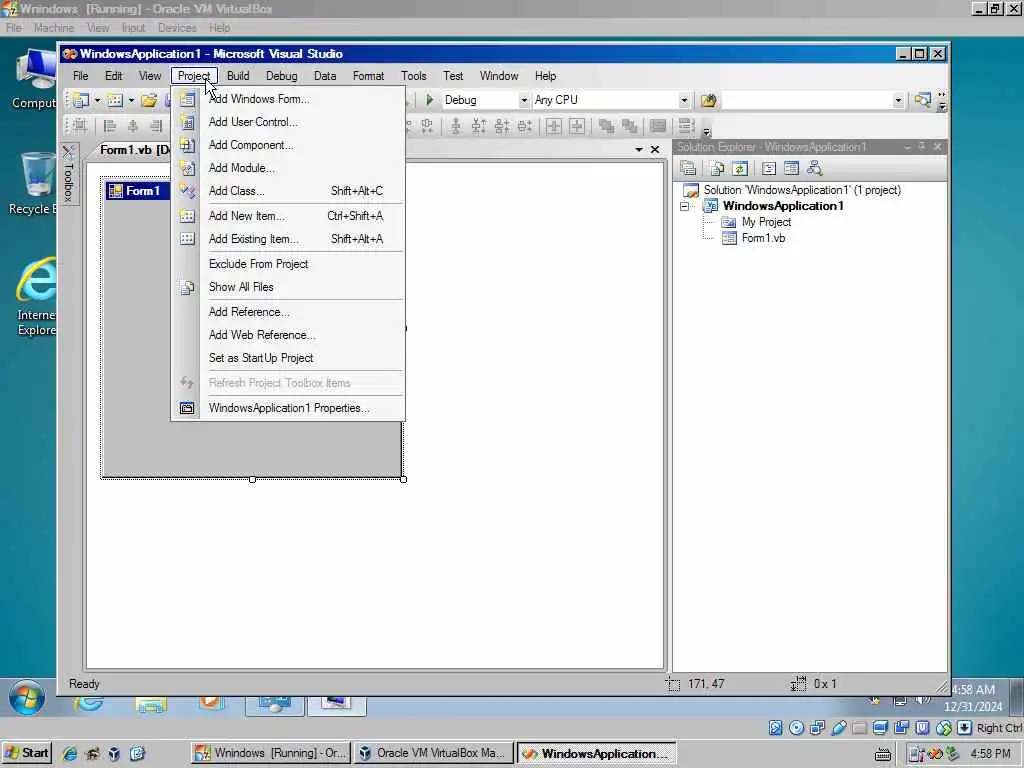Click Solution Explorer View Designer icon
Viewport: 1024px width, 768px height.
[x=792, y=168]
